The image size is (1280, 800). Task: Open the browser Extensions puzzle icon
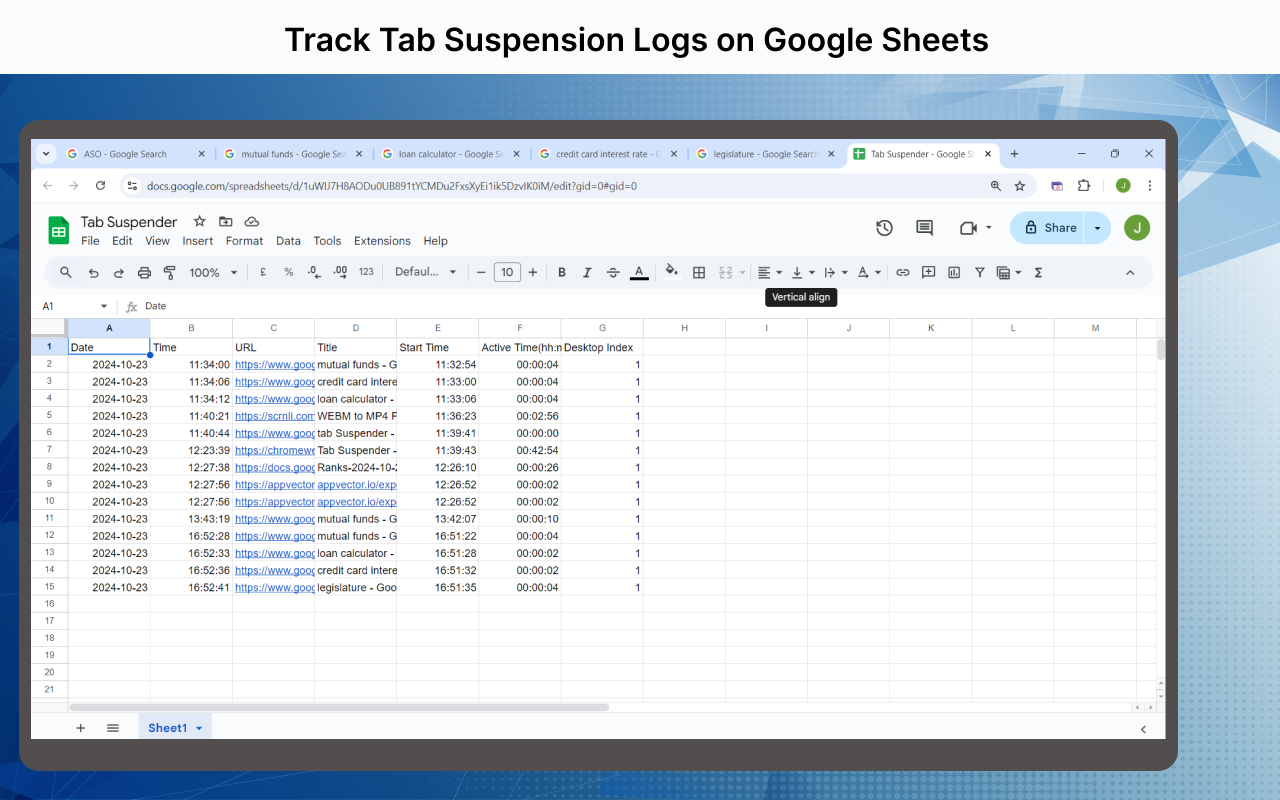point(1084,186)
